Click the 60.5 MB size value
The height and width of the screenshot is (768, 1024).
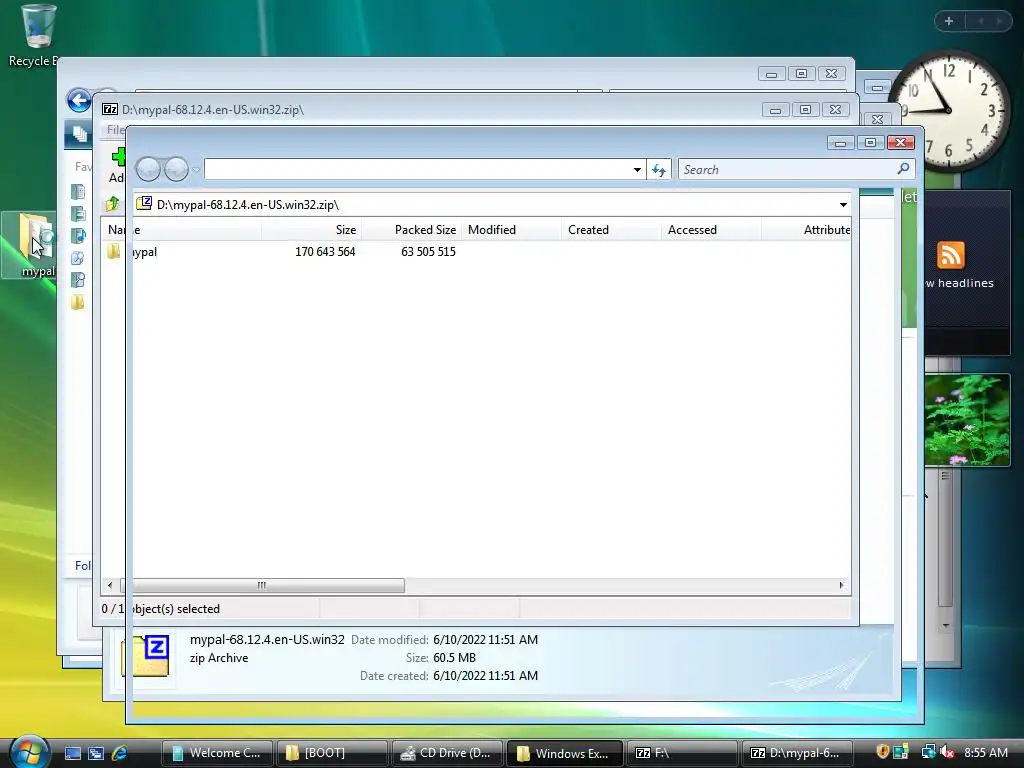pos(455,658)
